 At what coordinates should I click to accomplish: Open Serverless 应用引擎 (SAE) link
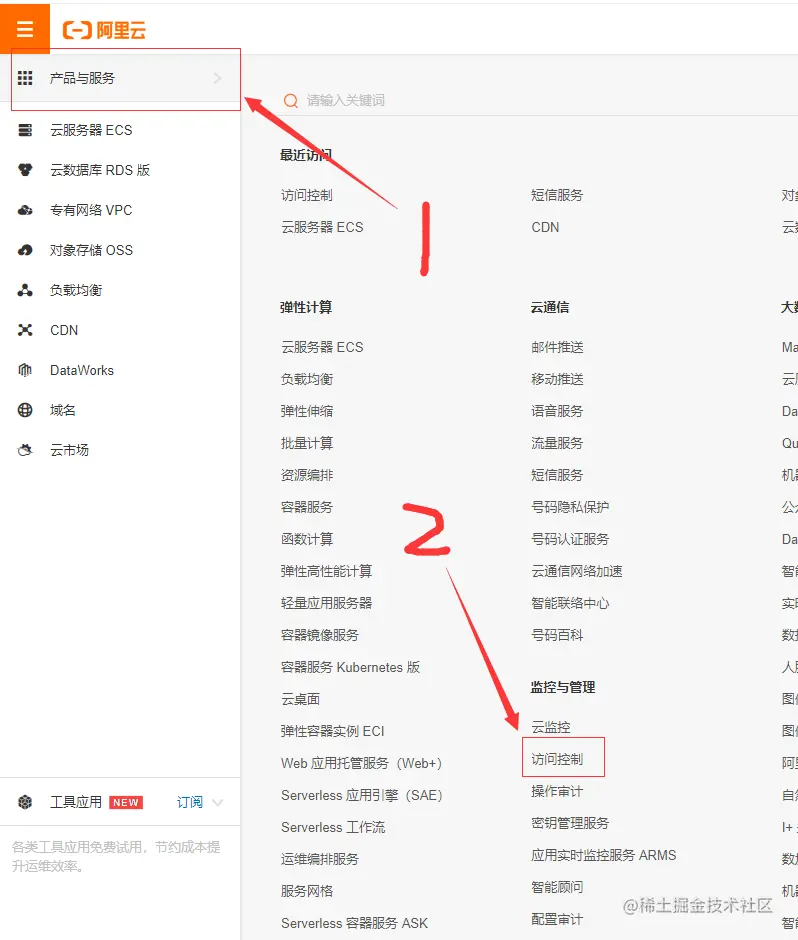pyautogui.click(x=362, y=796)
